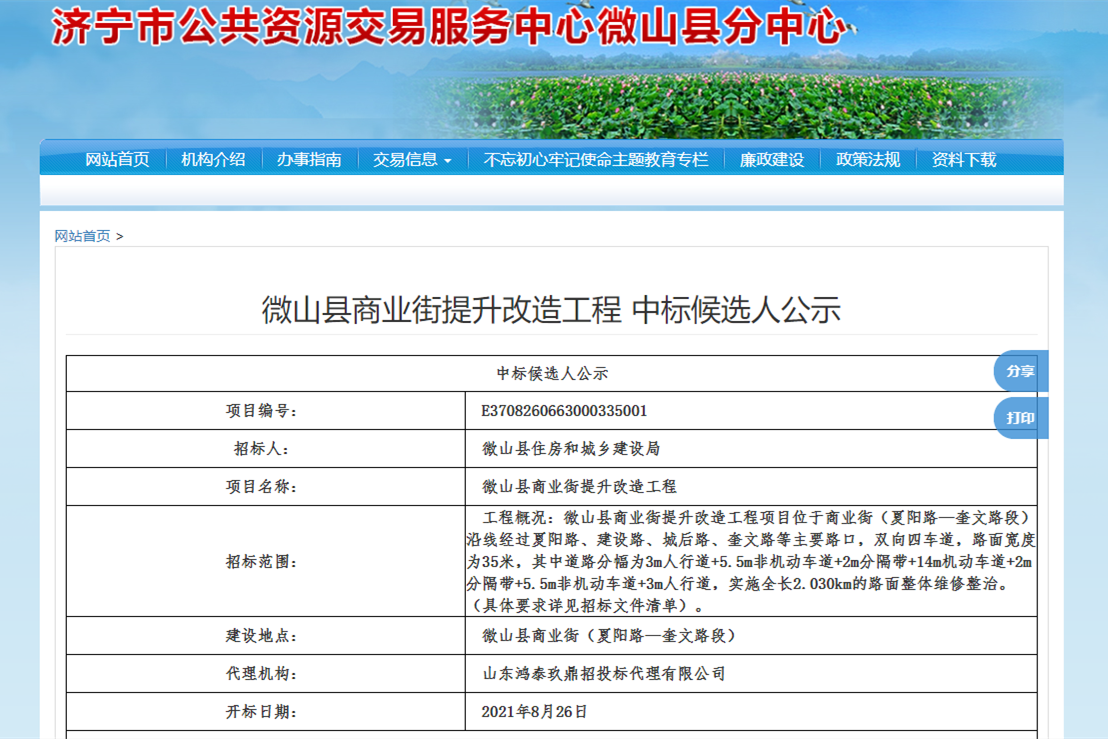
Task: Click the 网站首页 breadcrumb link
Action: [82, 236]
